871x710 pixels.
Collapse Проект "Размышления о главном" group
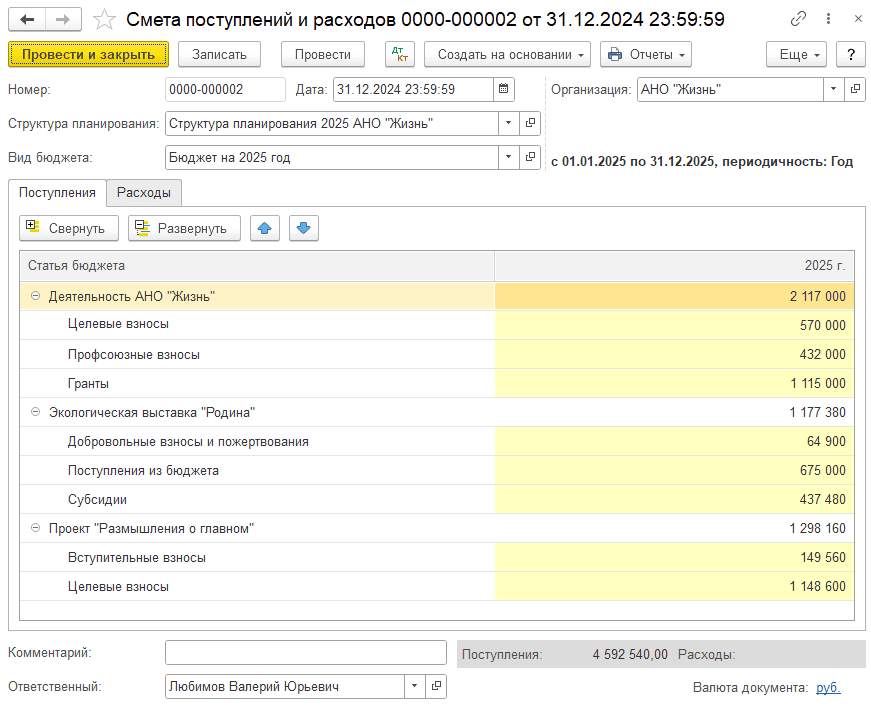click(x=36, y=528)
